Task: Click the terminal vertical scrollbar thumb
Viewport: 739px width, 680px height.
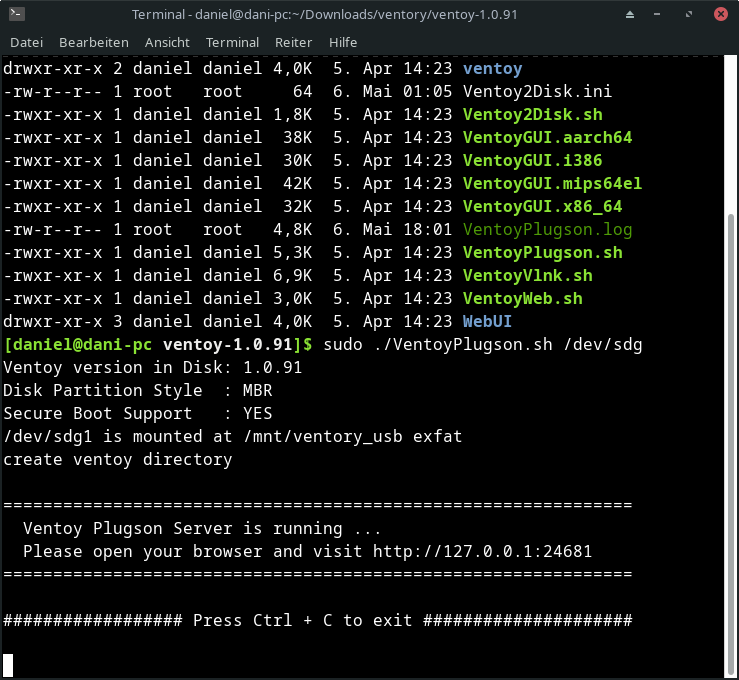Action: [x=731, y=444]
